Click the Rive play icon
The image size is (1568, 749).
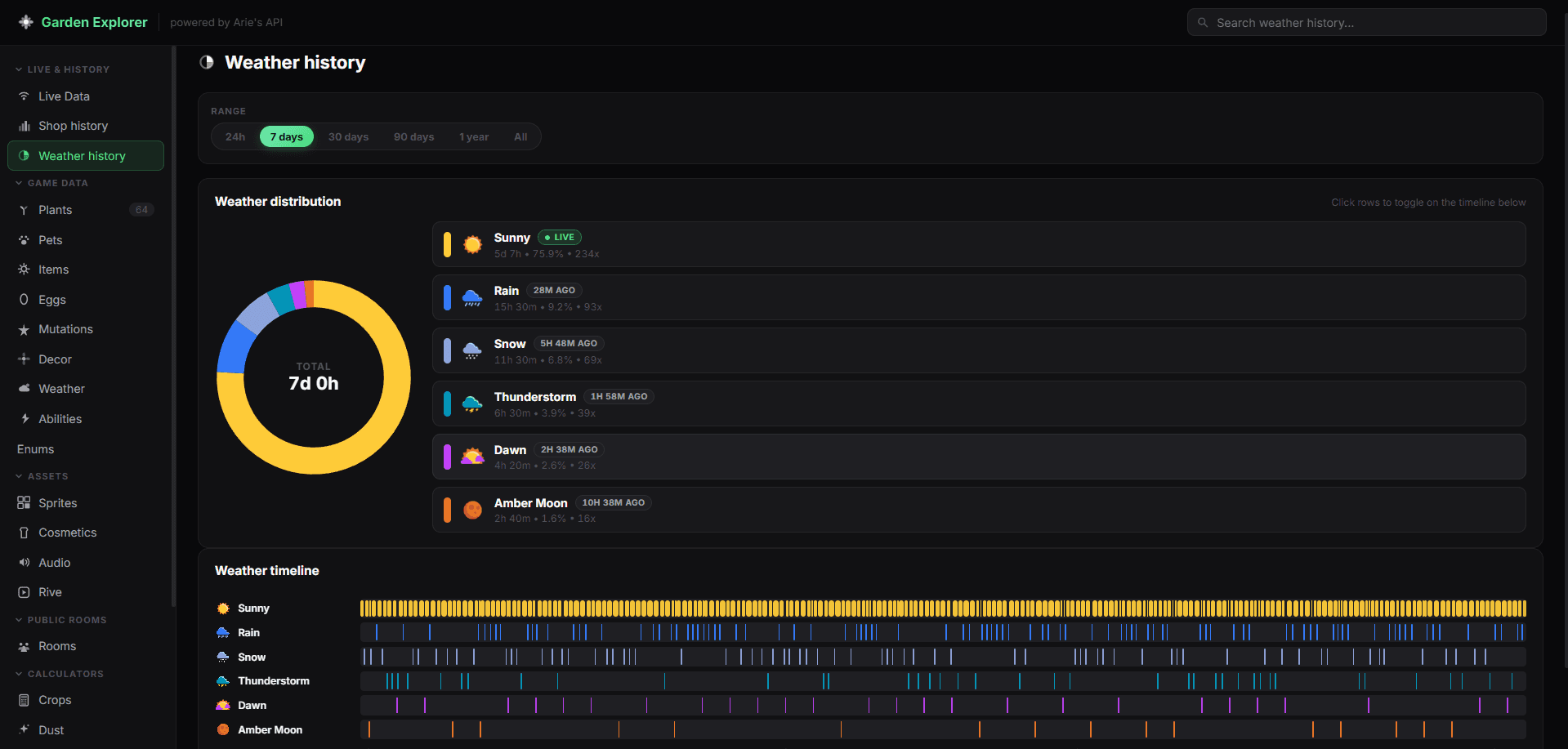tap(24, 592)
